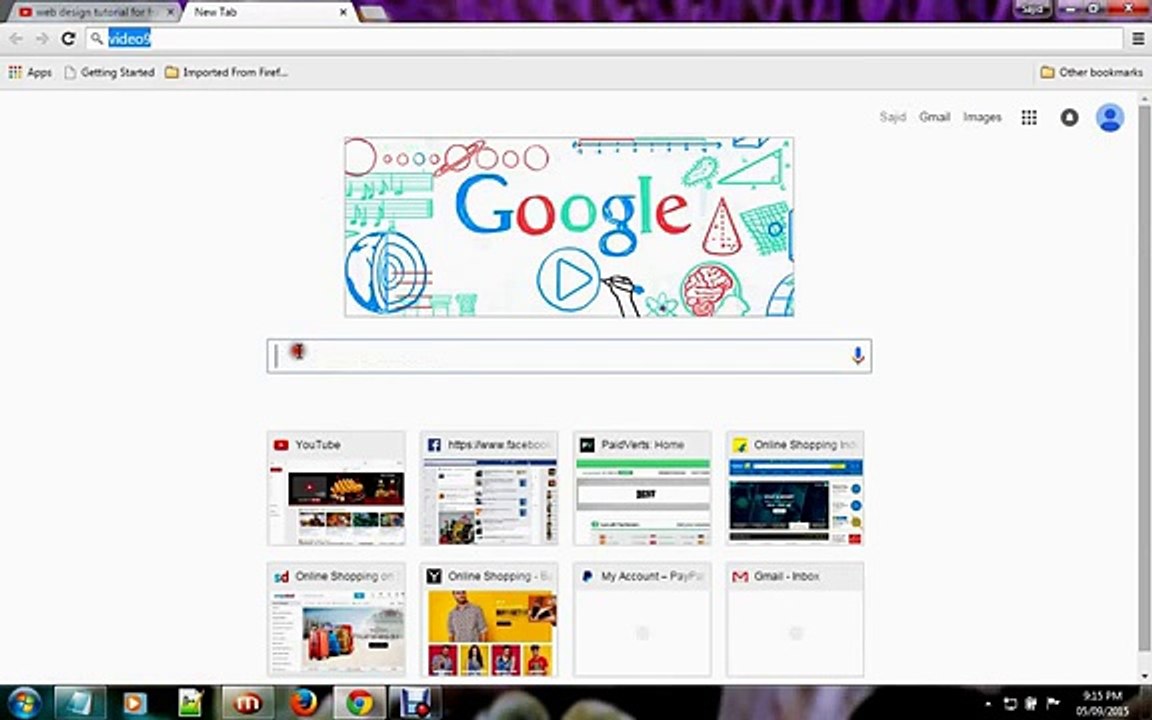Open the Gmail - Inbox thumbnail
Image resolution: width=1152 pixels, height=720 pixels.
click(795, 619)
